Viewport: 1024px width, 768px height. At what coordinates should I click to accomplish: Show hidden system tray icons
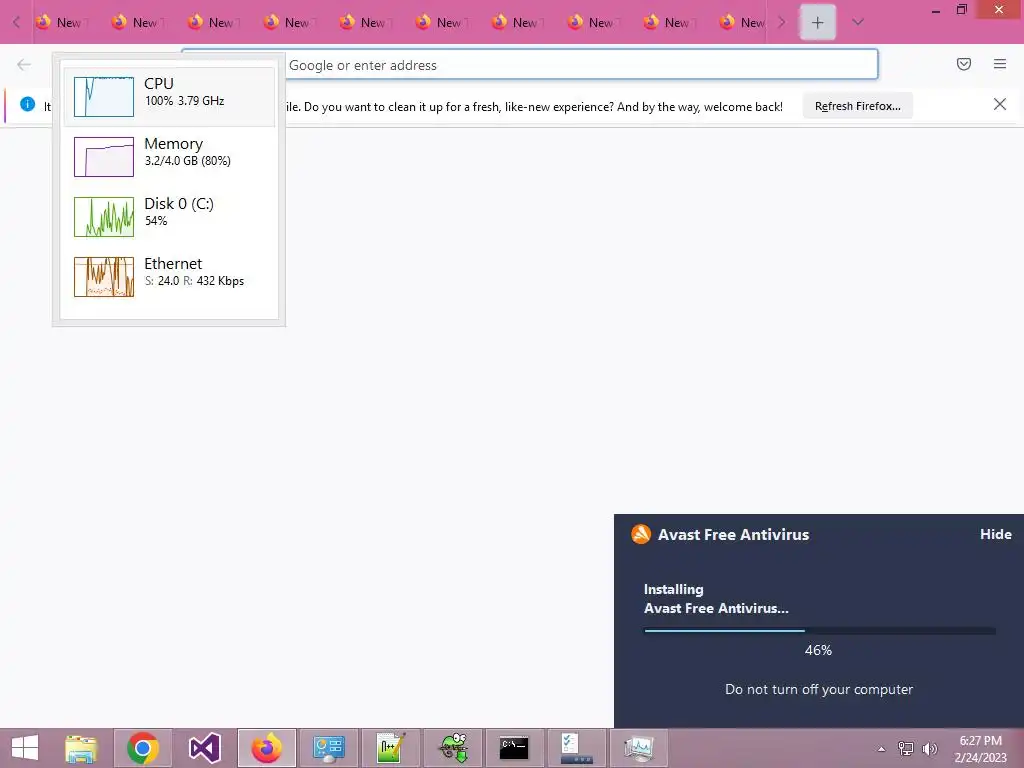pos(882,749)
